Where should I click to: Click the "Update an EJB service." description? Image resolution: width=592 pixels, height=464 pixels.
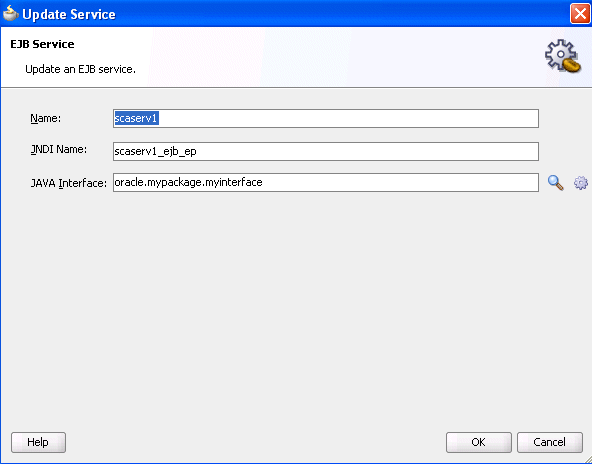pyautogui.click(x=80, y=69)
